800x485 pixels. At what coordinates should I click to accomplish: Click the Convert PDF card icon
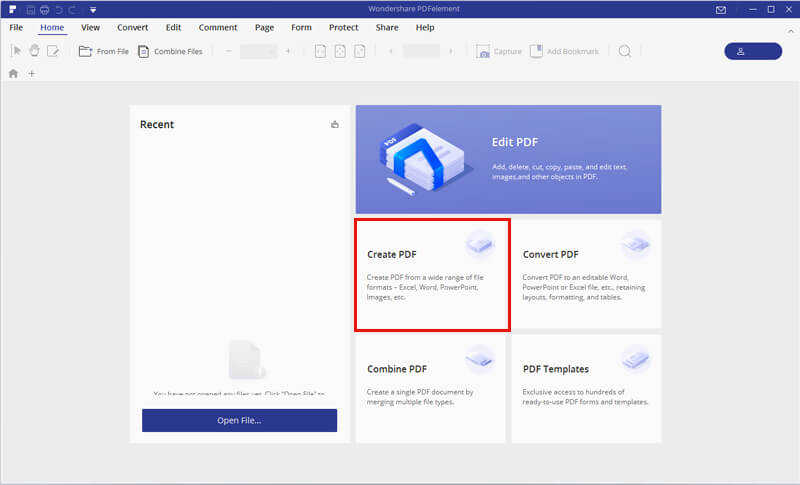pos(636,245)
